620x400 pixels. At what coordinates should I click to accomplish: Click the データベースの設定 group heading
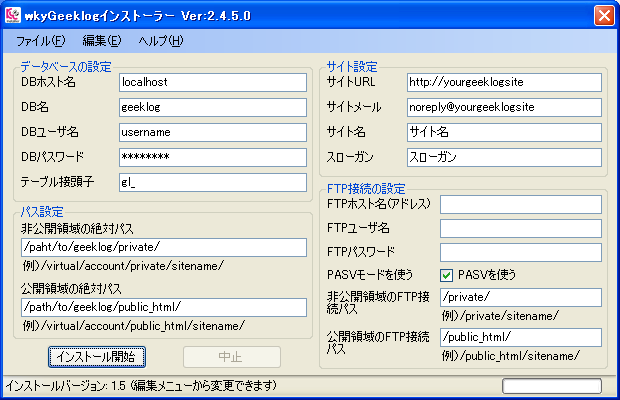click(66, 67)
